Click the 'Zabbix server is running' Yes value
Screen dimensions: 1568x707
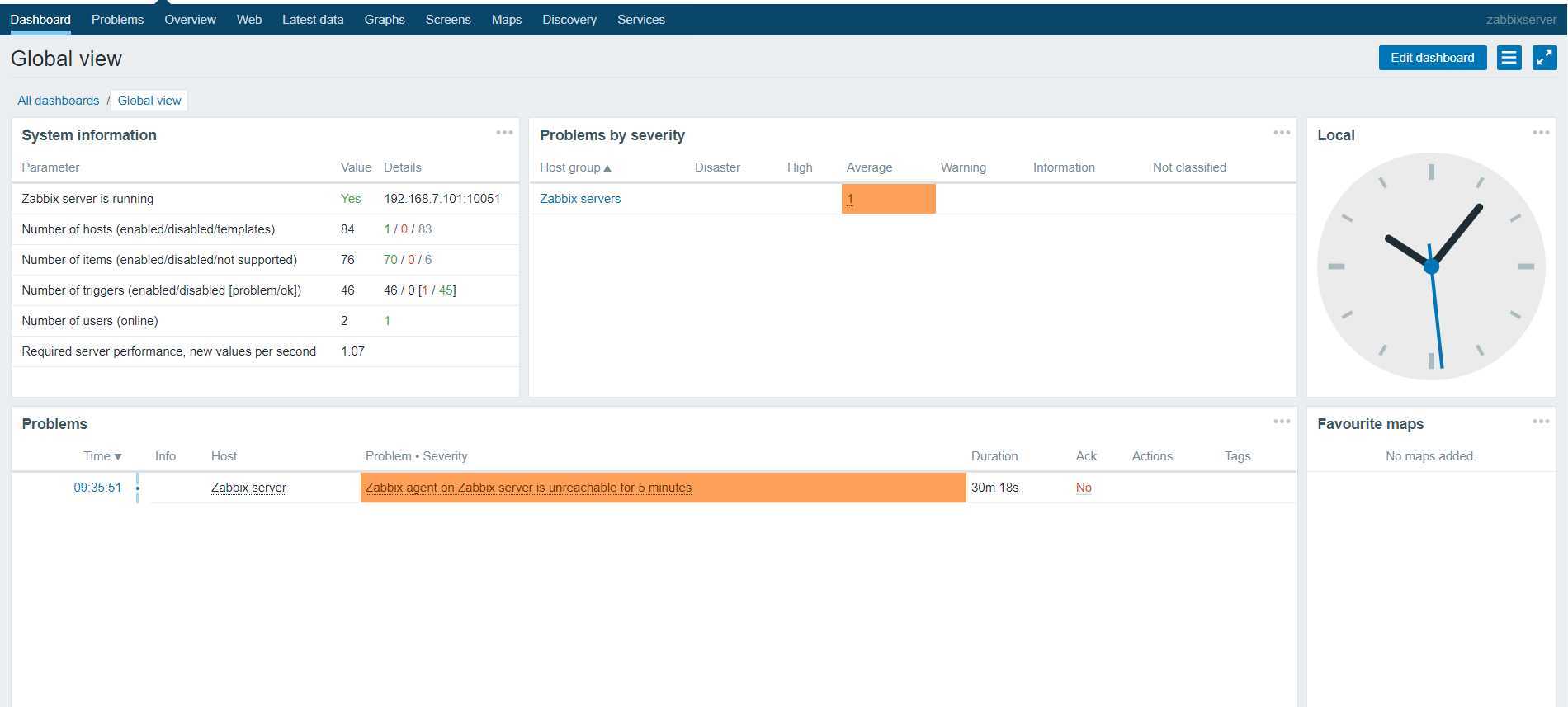(x=351, y=199)
